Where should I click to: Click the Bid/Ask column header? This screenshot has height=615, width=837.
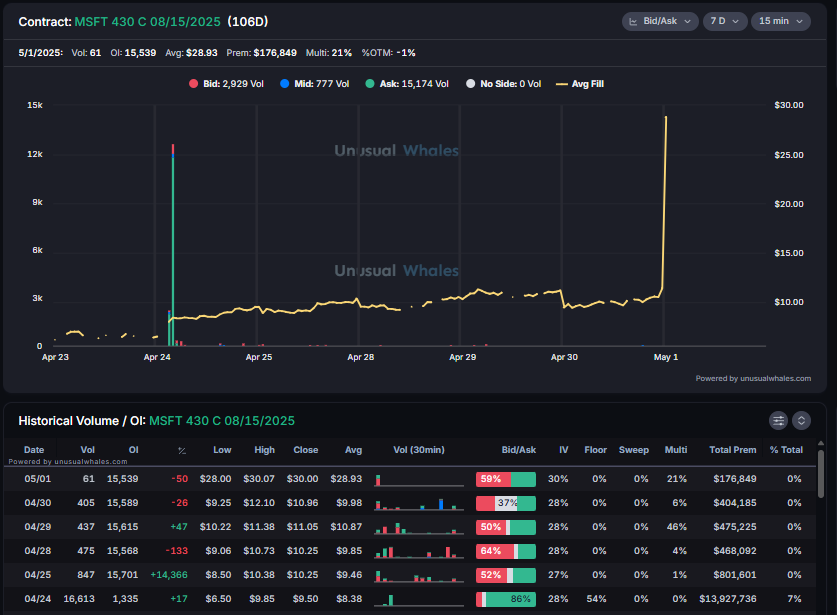(x=518, y=450)
